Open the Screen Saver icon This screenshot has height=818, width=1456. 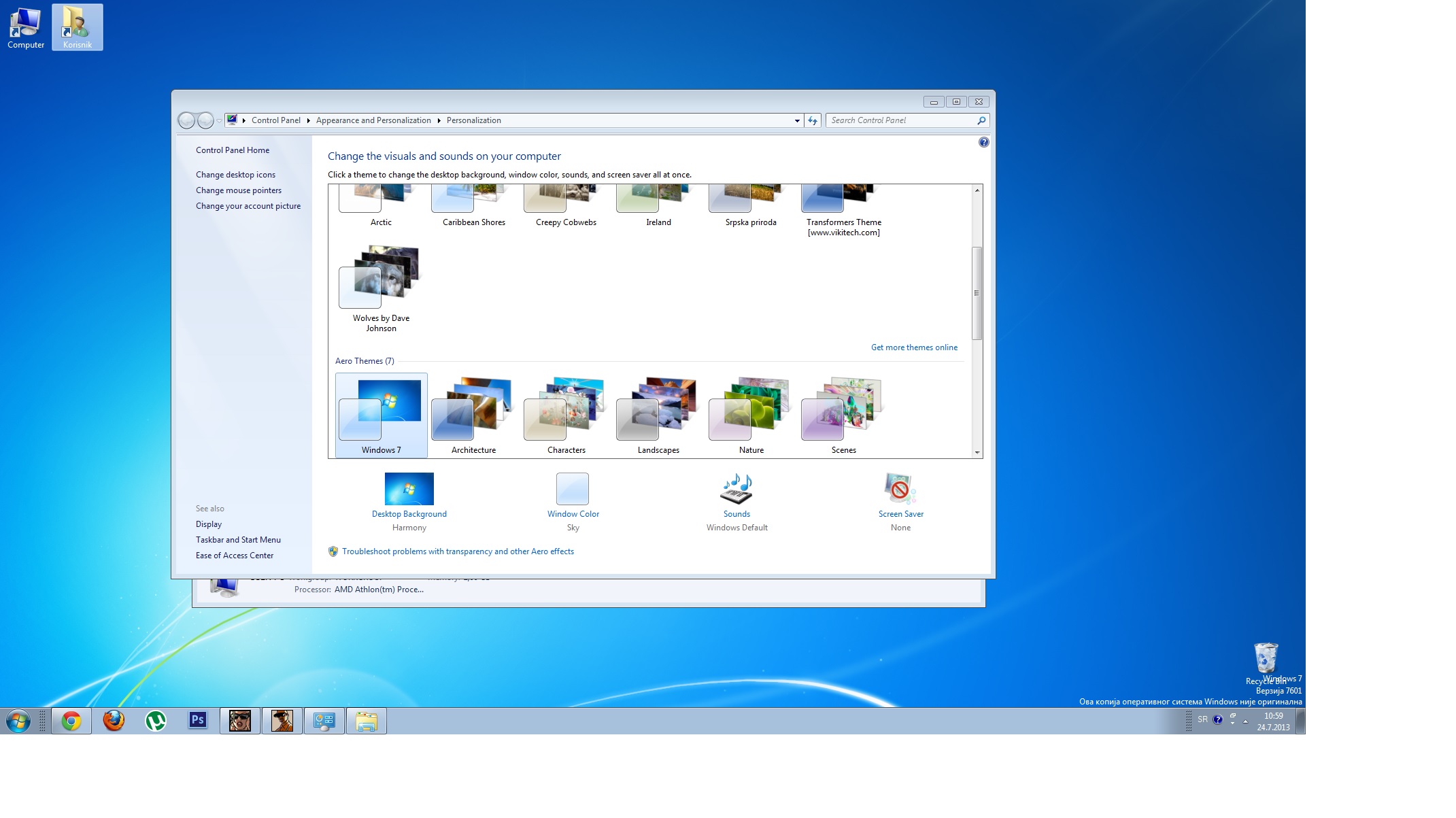pos(900,489)
